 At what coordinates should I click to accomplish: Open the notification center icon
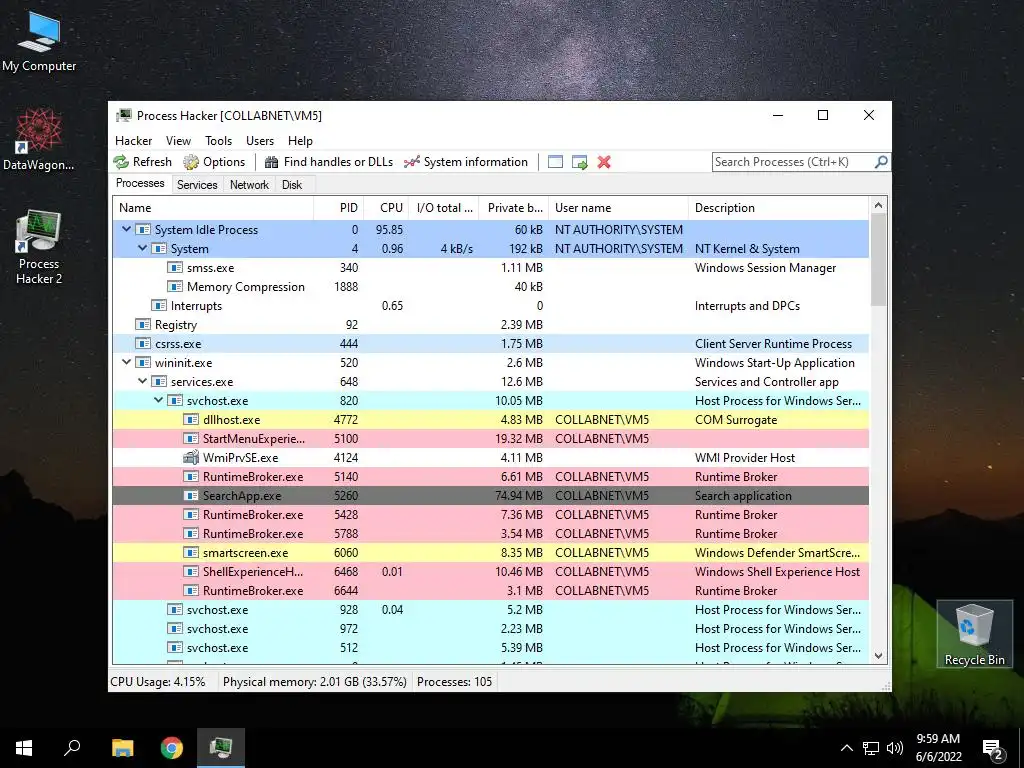993,749
